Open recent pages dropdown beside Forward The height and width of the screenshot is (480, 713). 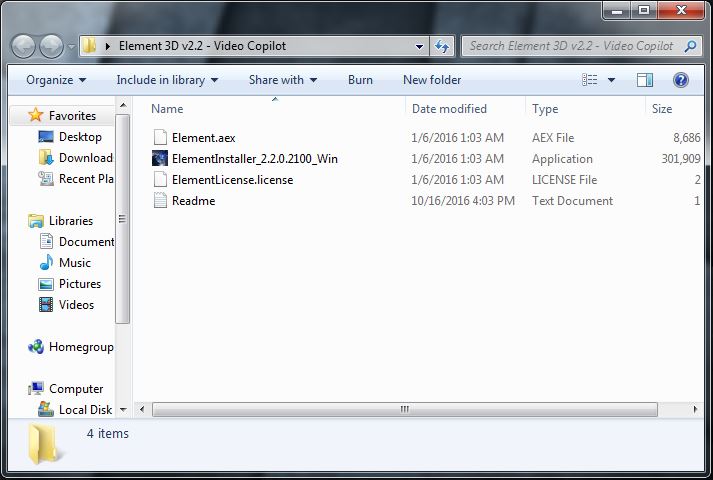[71, 46]
